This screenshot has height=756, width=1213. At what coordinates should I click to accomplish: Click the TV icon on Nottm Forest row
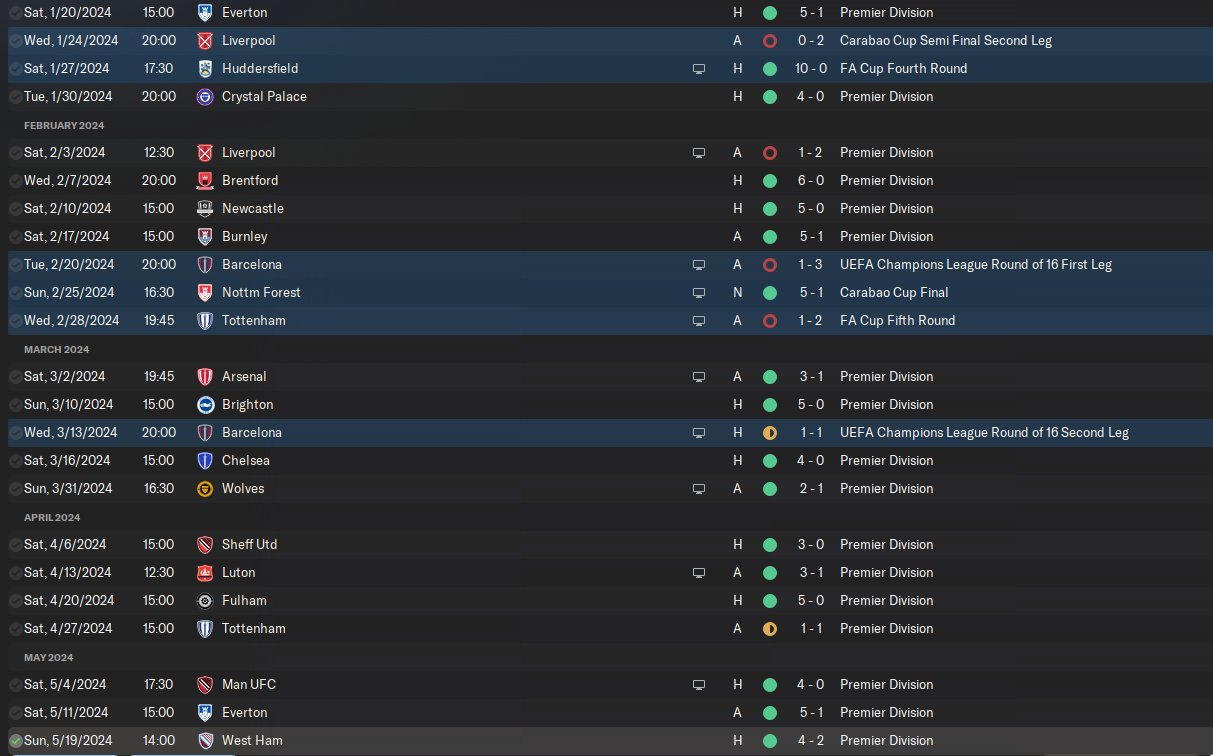point(699,293)
